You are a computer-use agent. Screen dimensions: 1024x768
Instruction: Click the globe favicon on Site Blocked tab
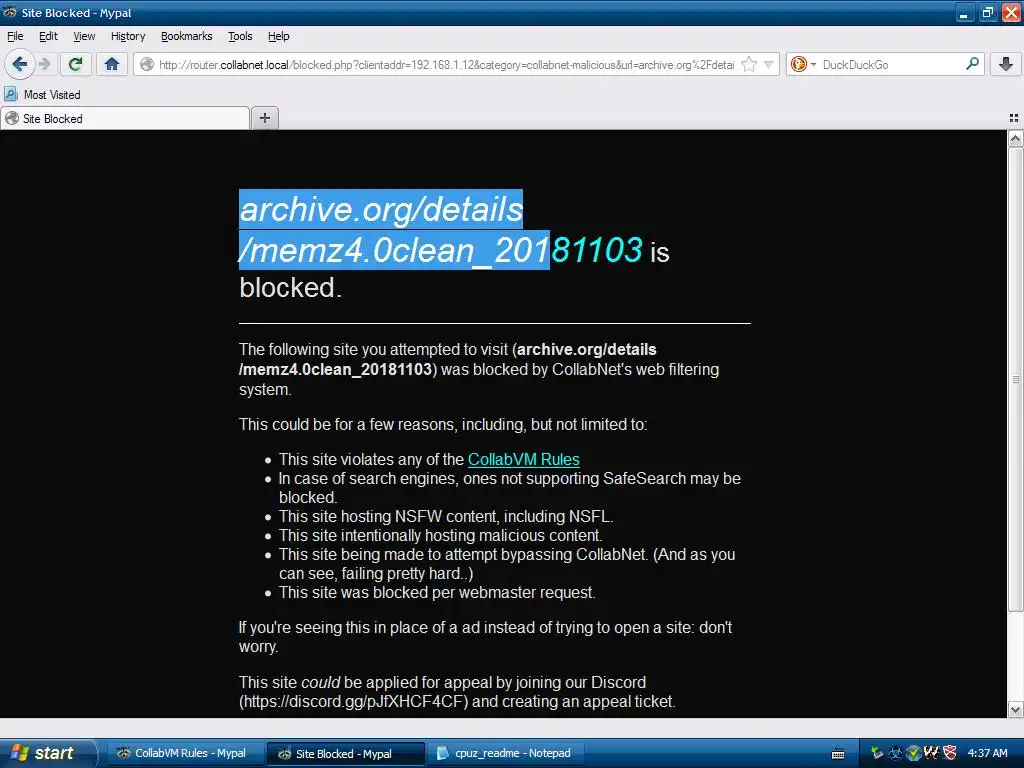[x=12, y=118]
